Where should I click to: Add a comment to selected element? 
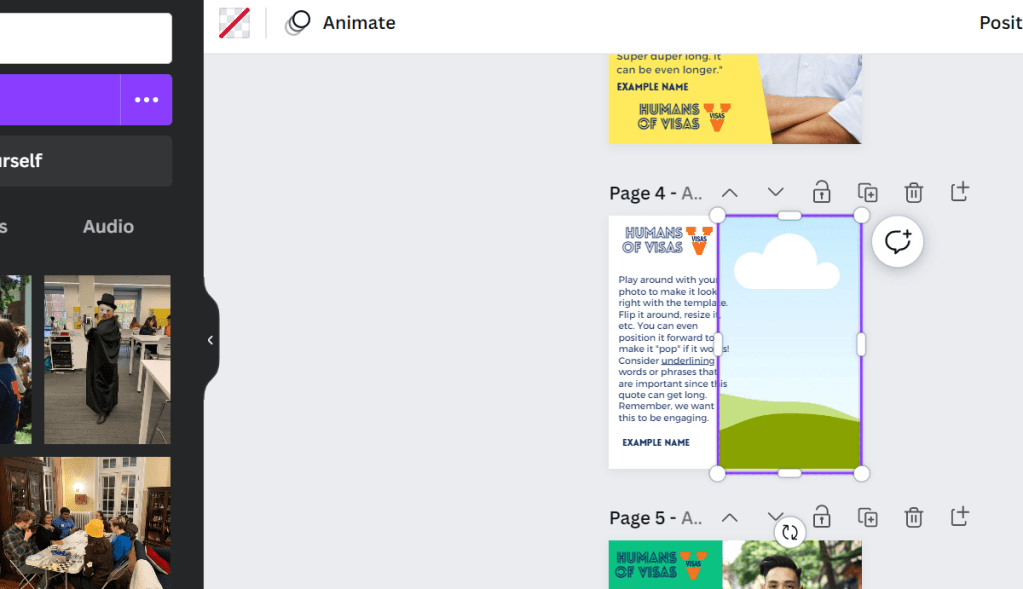click(x=897, y=242)
